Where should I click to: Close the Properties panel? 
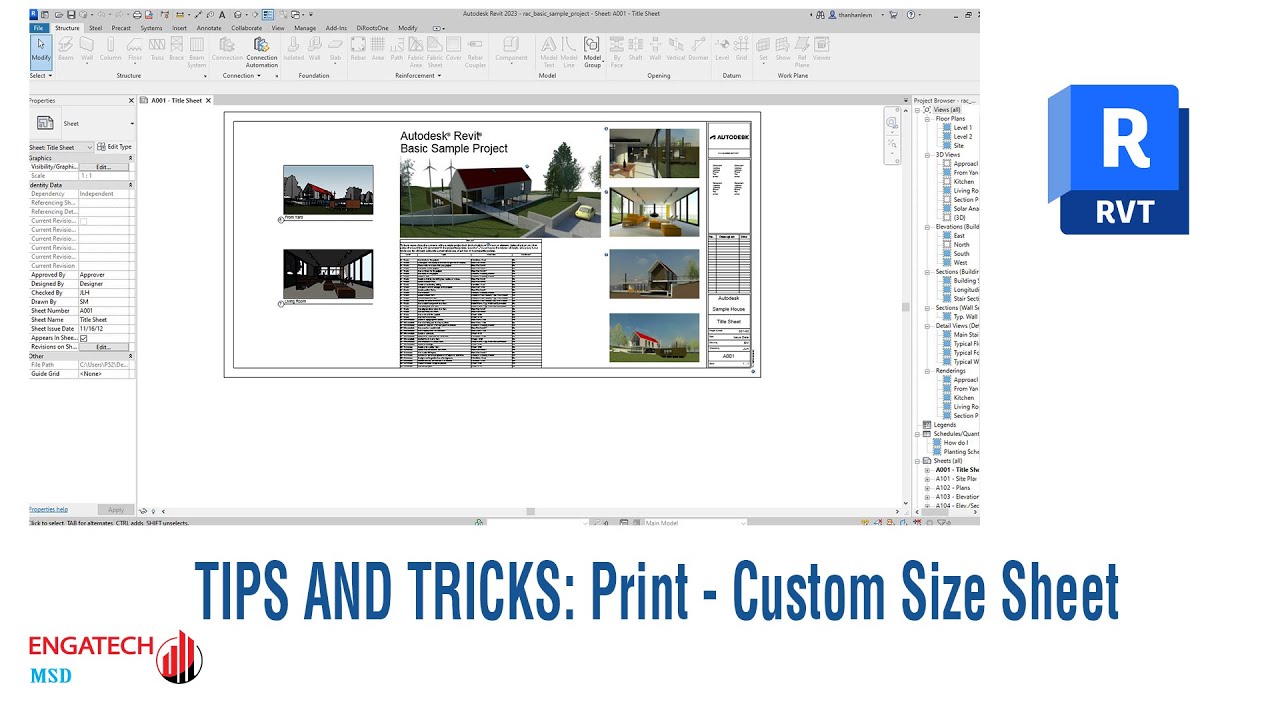pos(131,101)
